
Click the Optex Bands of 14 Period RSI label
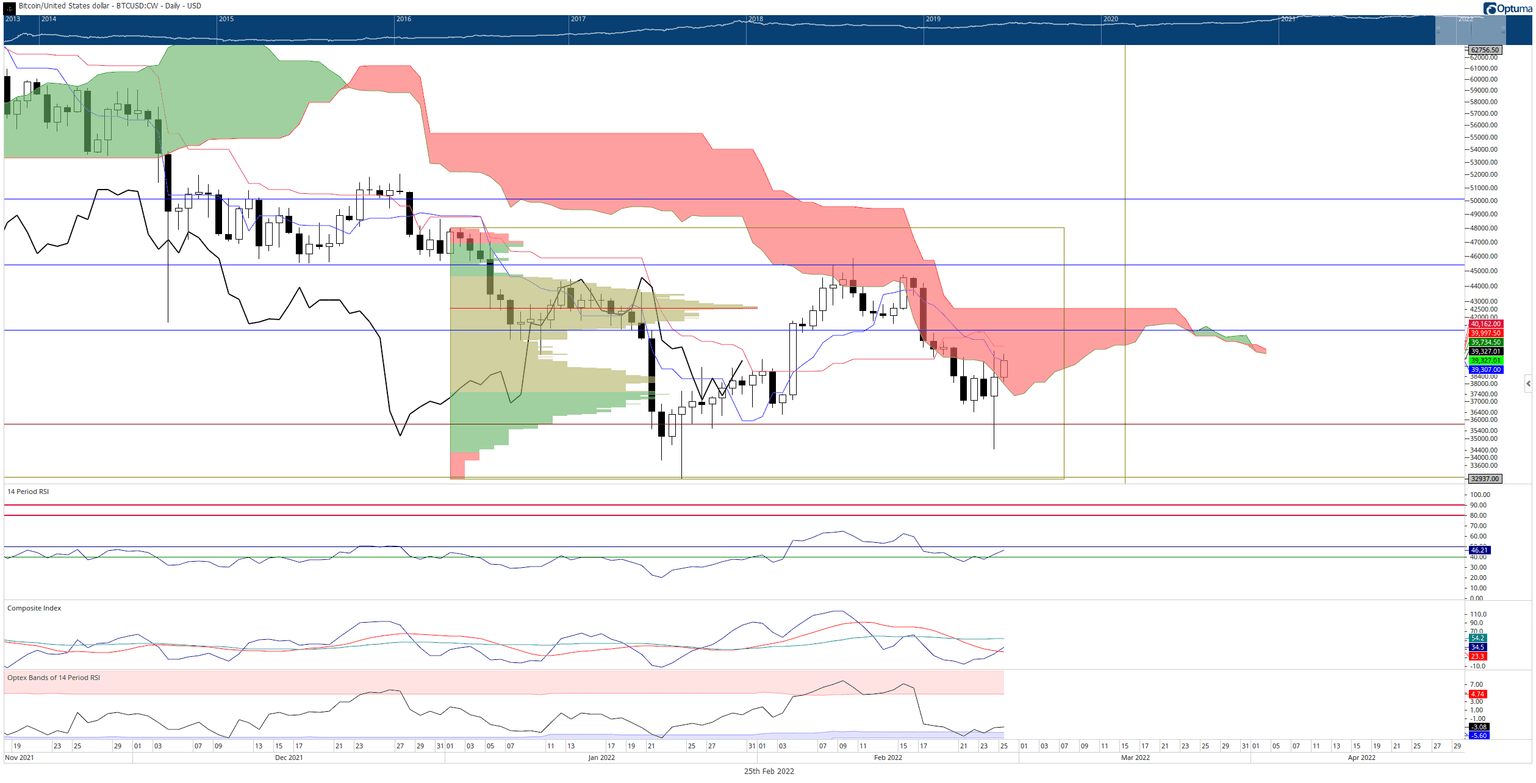point(53,679)
